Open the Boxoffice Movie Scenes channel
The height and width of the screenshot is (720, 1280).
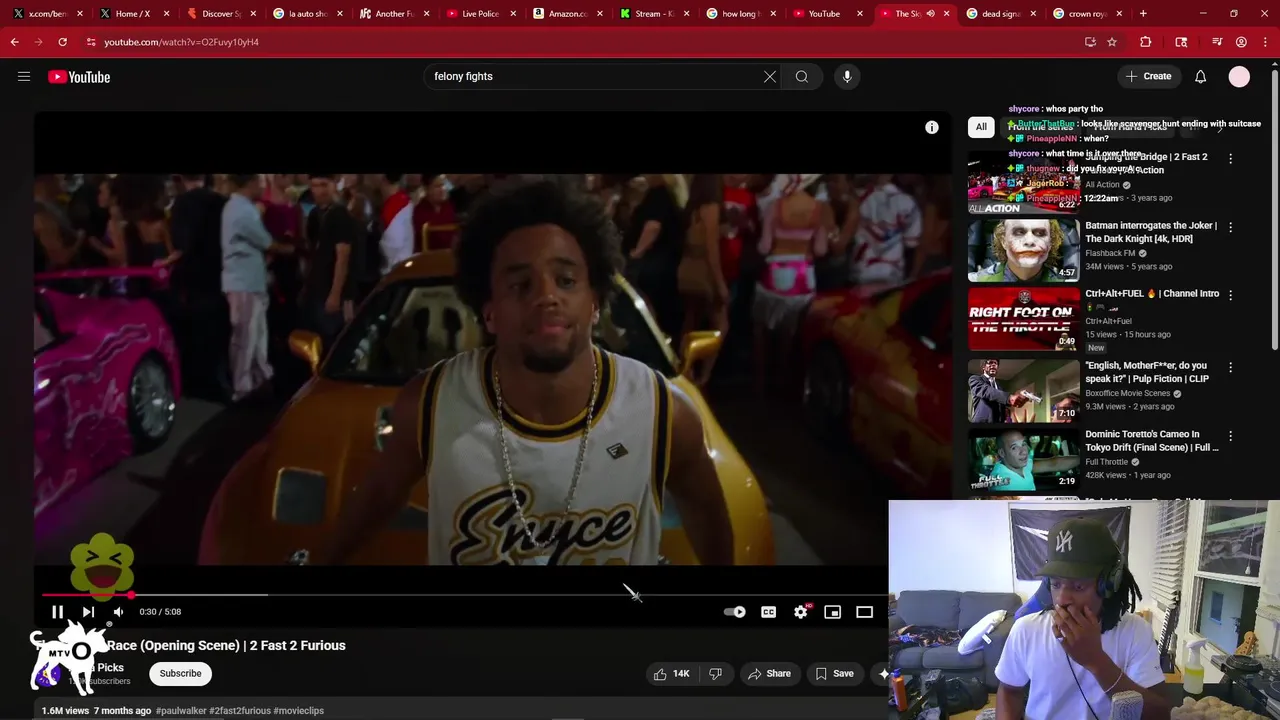tap(1128, 393)
